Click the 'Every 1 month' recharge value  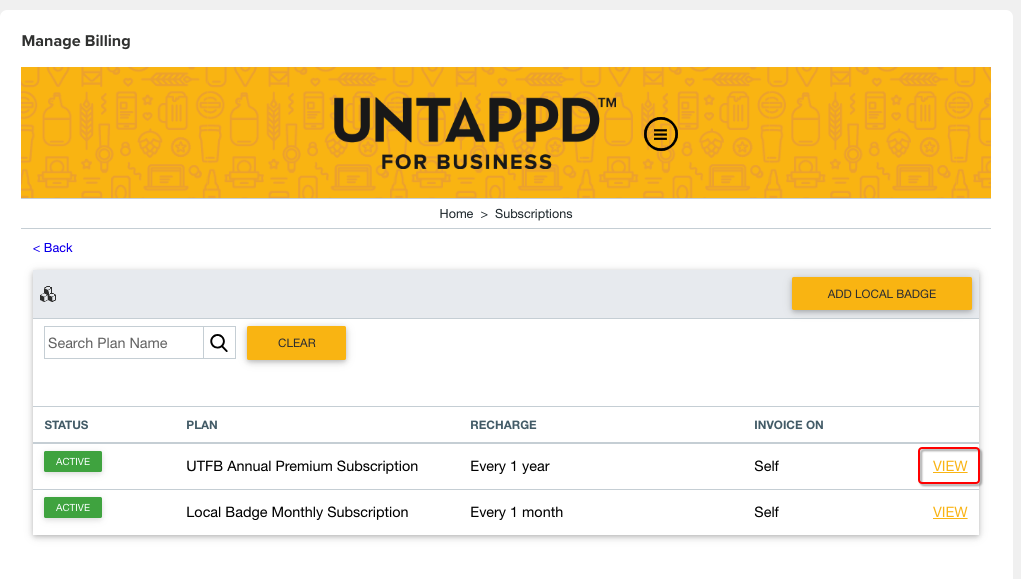pyautogui.click(x=516, y=513)
